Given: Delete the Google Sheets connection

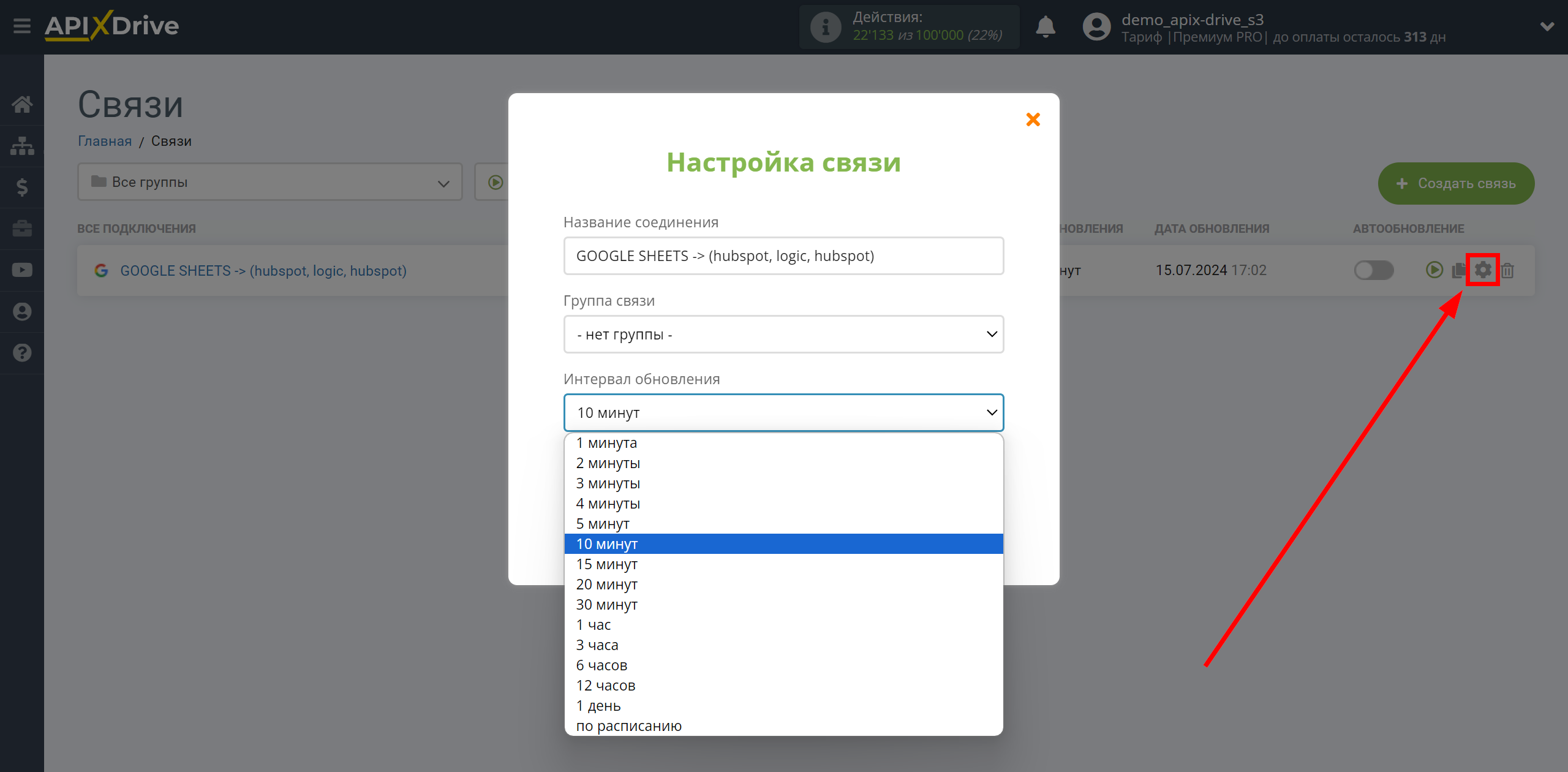Looking at the screenshot, I should [x=1507, y=270].
